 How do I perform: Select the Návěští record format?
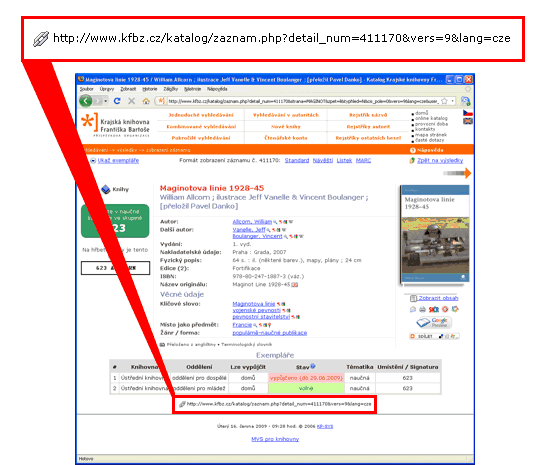[323, 161]
